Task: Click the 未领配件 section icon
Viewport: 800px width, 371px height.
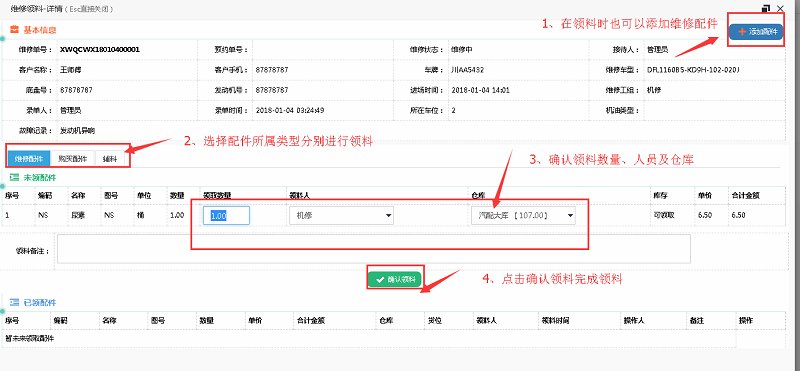Action: [x=14, y=178]
